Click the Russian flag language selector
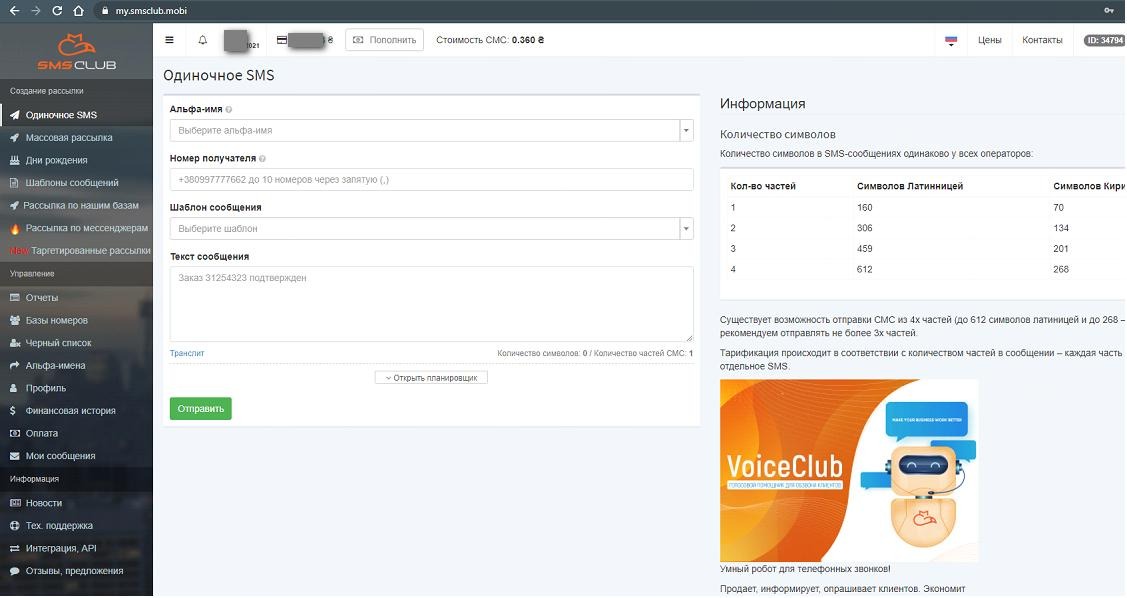The width and height of the screenshot is (1127, 598). coord(951,41)
